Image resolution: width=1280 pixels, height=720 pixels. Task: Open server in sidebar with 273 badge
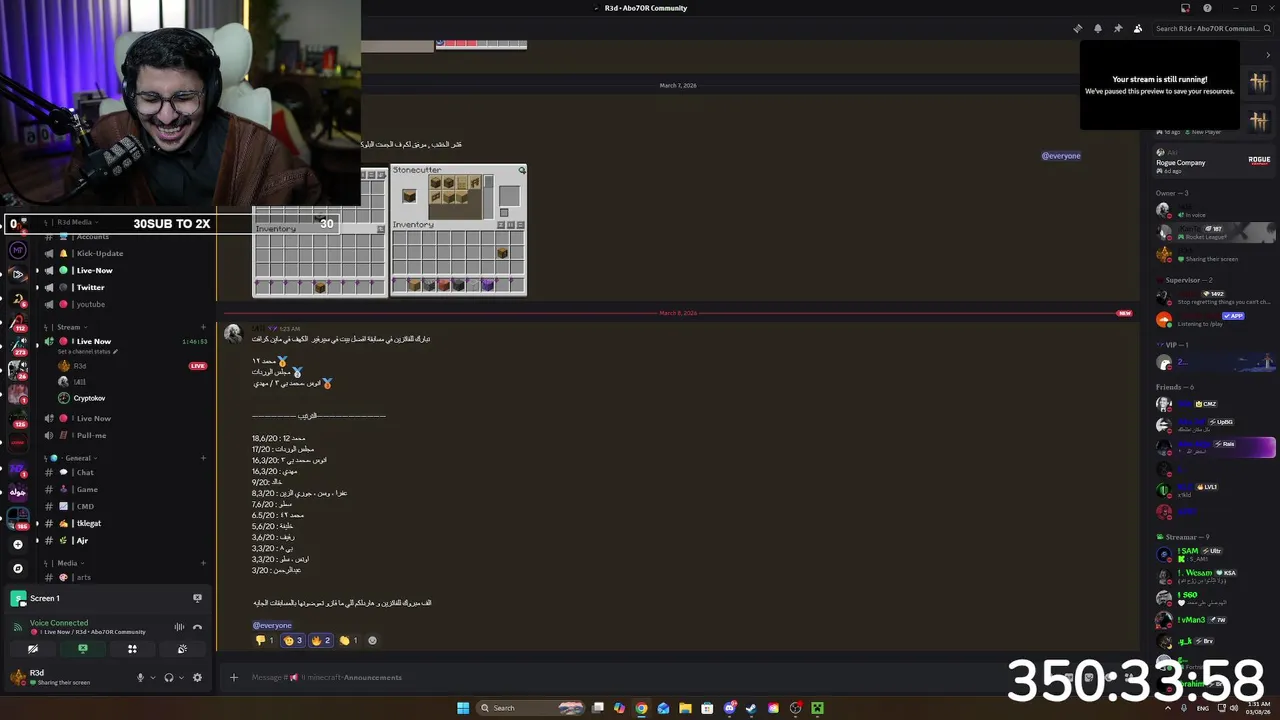tap(17, 346)
